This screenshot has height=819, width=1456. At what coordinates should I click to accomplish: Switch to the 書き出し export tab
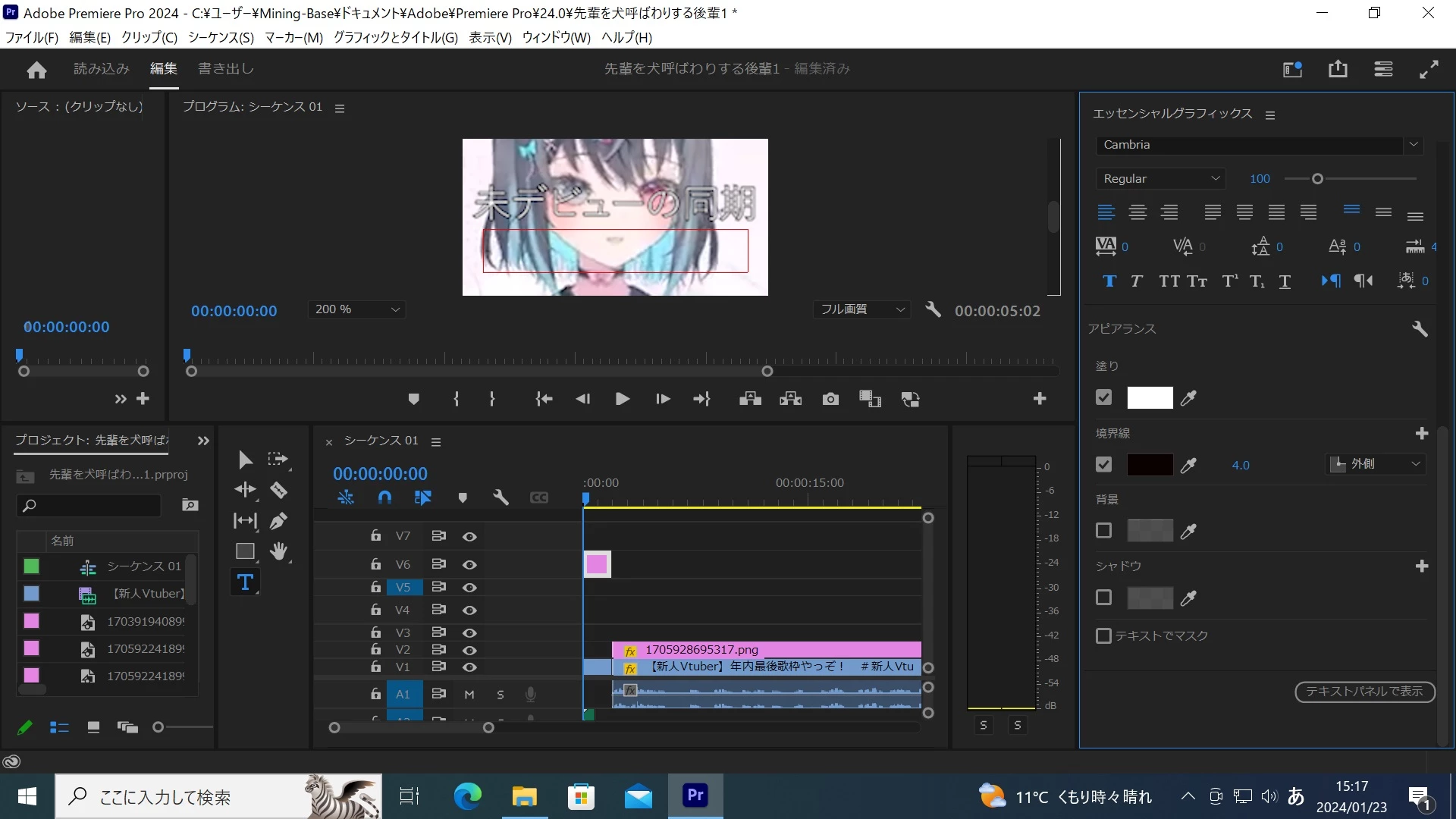click(x=225, y=68)
